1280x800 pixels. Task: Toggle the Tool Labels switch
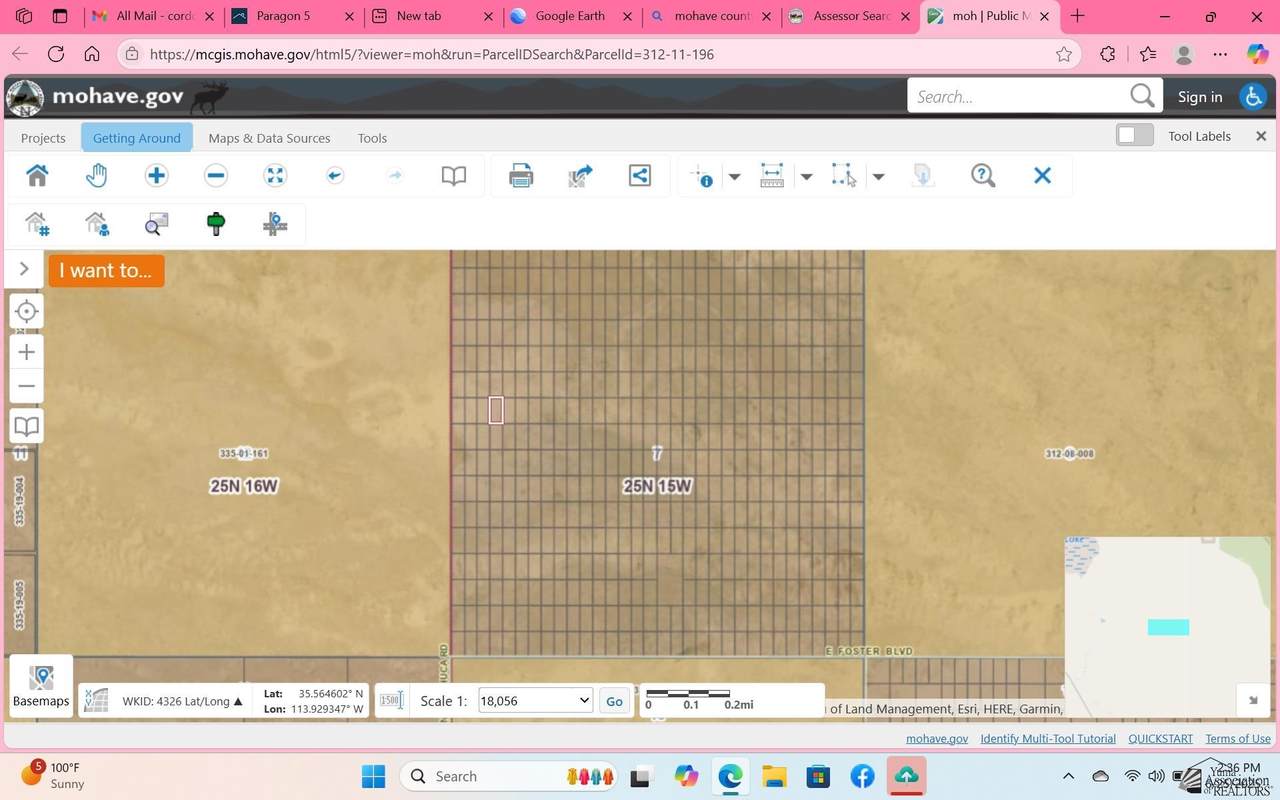coord(1135,135)
